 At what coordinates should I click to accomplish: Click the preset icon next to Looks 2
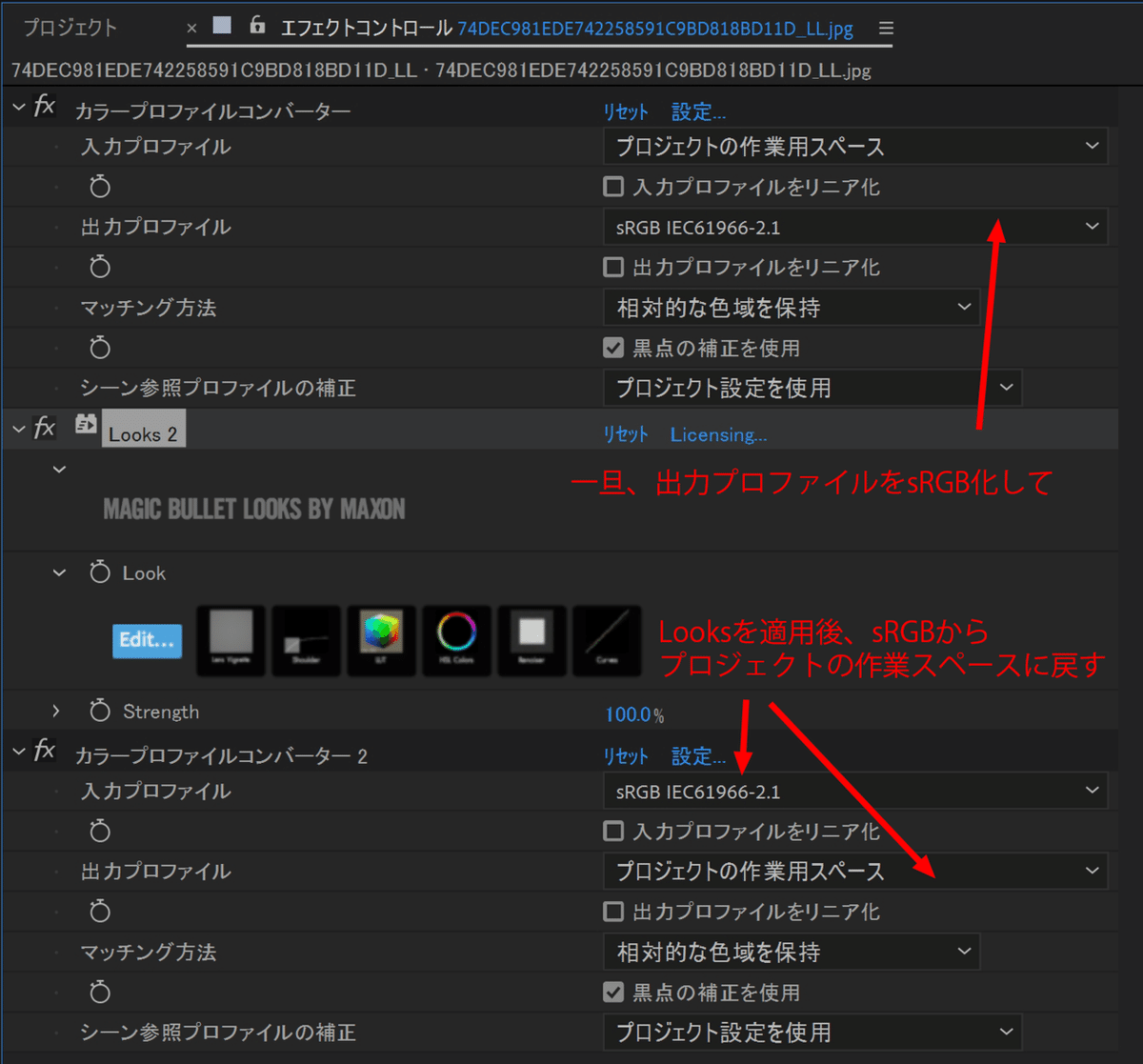point(86,425)
